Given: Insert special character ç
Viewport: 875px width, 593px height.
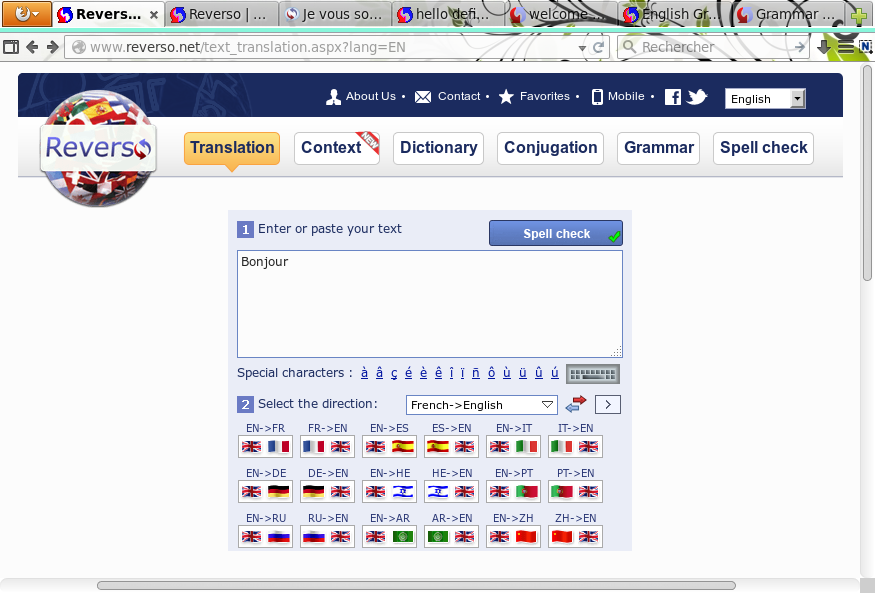Looking at the screenshot, I should coord(394,373).
